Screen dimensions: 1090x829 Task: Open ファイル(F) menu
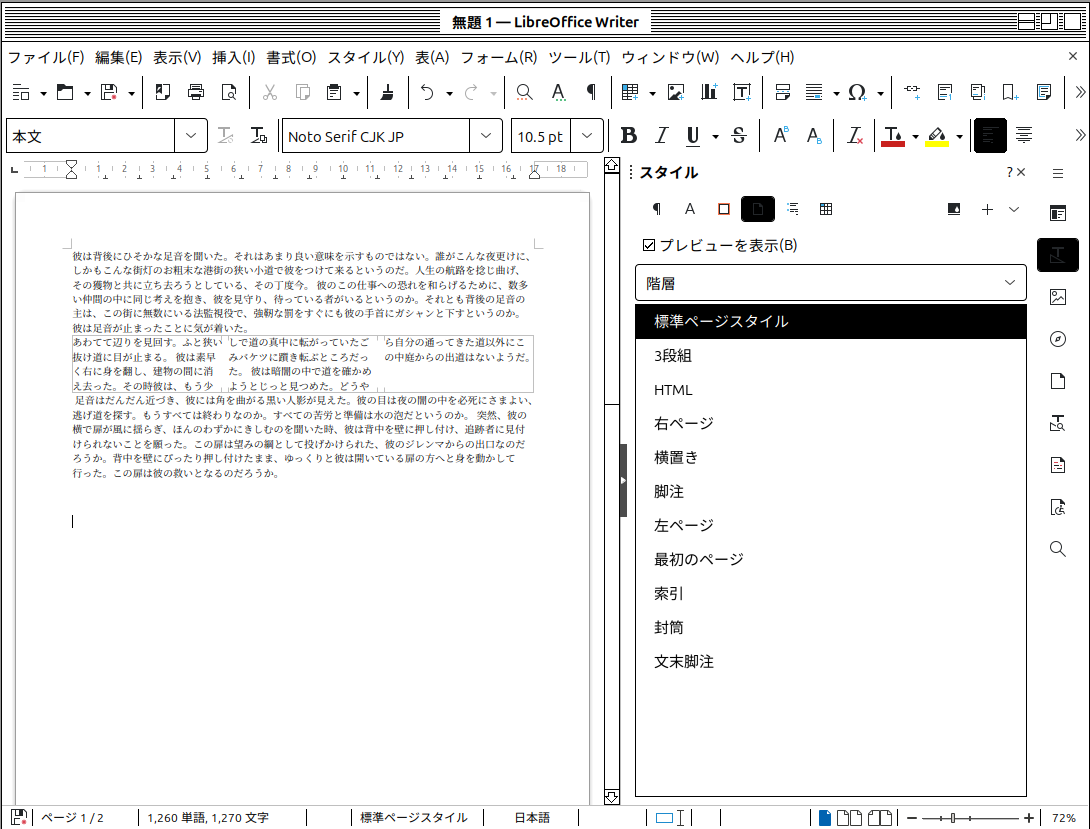[x=46, y=58]
